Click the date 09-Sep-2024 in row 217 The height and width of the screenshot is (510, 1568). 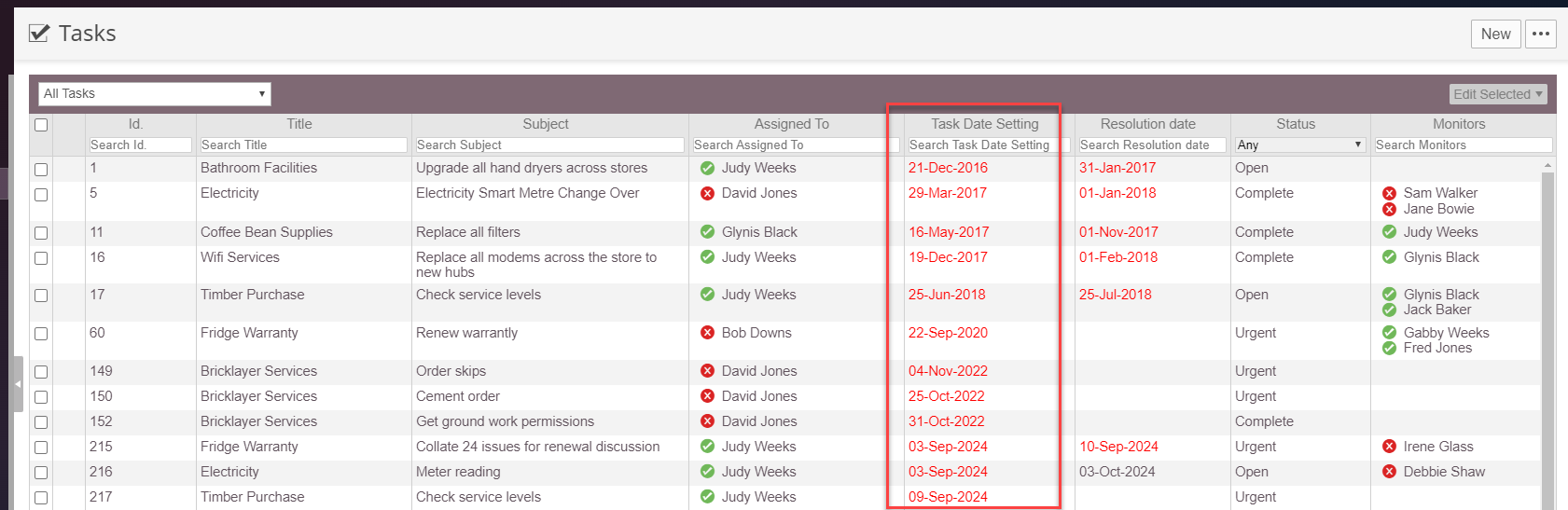point(948,497)
